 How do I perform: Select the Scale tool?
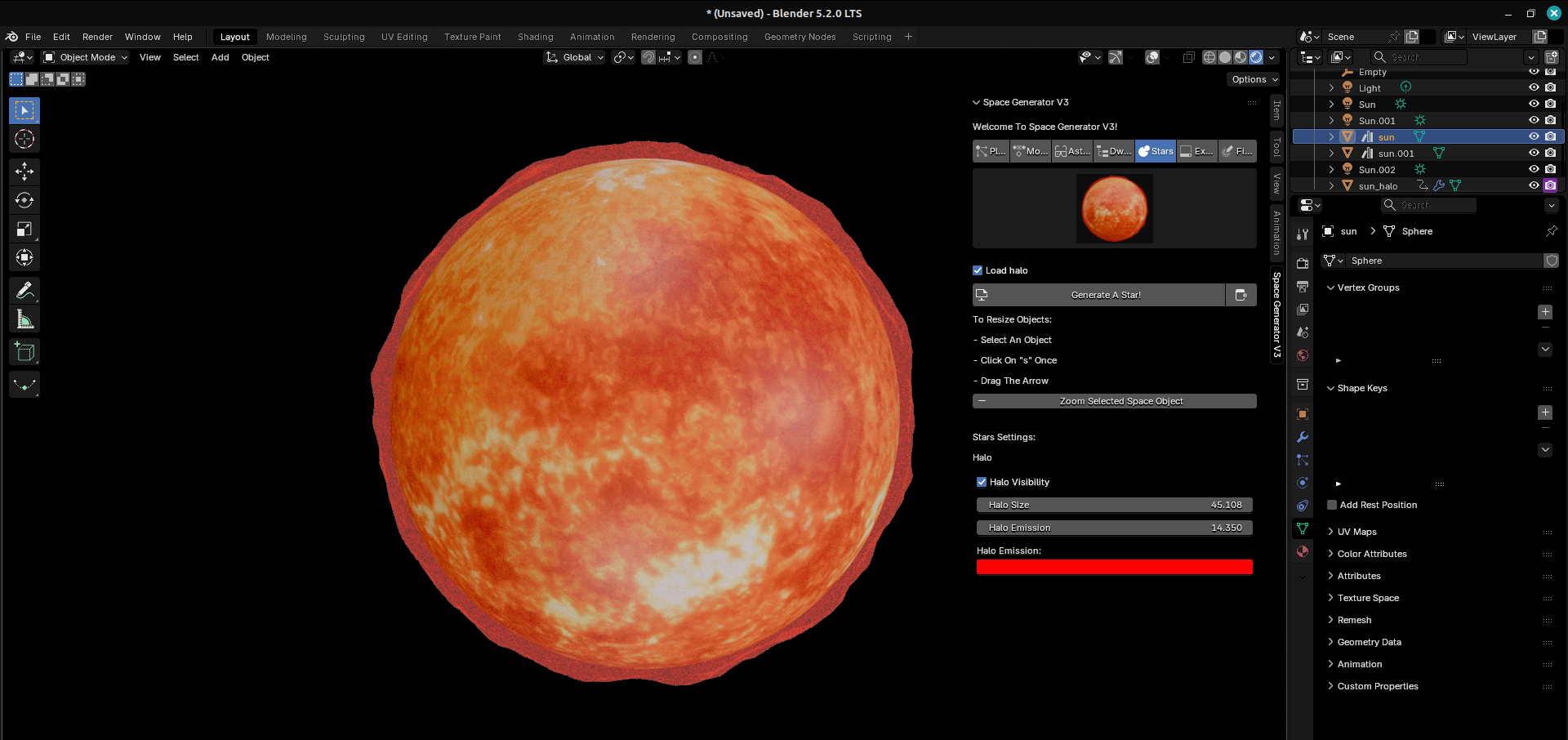coord(24,230)
